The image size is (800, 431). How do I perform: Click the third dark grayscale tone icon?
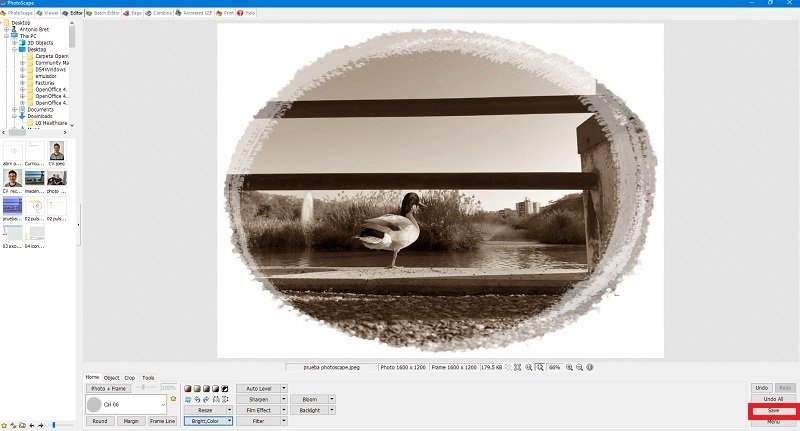pos(206,389)
